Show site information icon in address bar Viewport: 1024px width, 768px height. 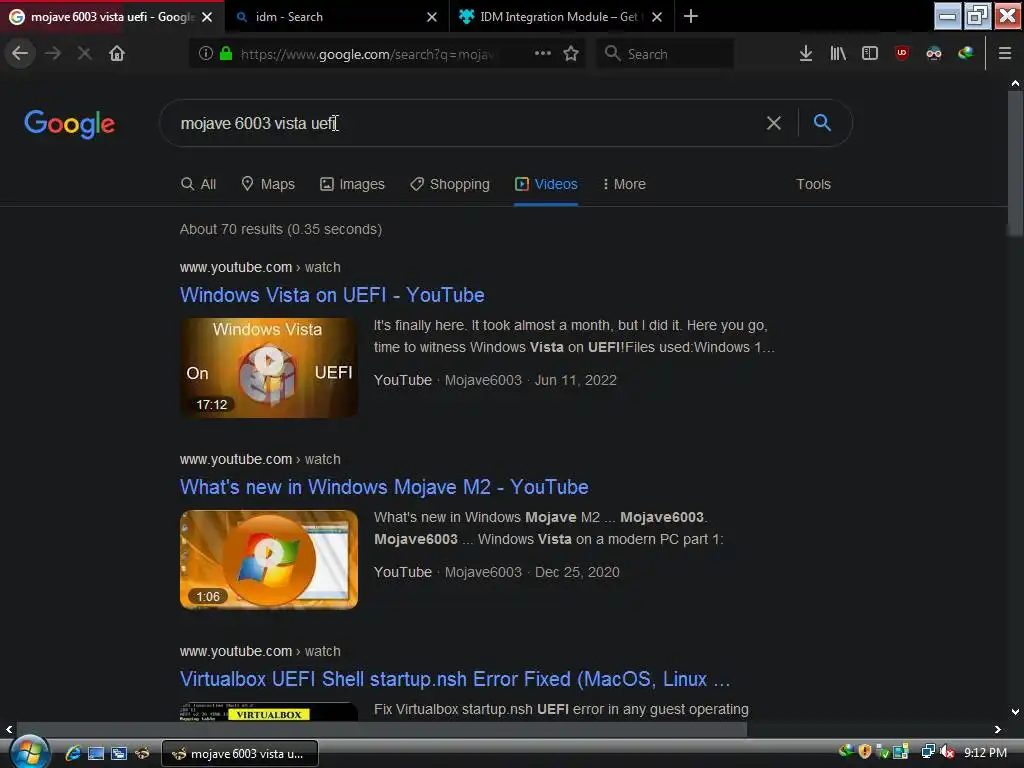[x=206, y=54]
